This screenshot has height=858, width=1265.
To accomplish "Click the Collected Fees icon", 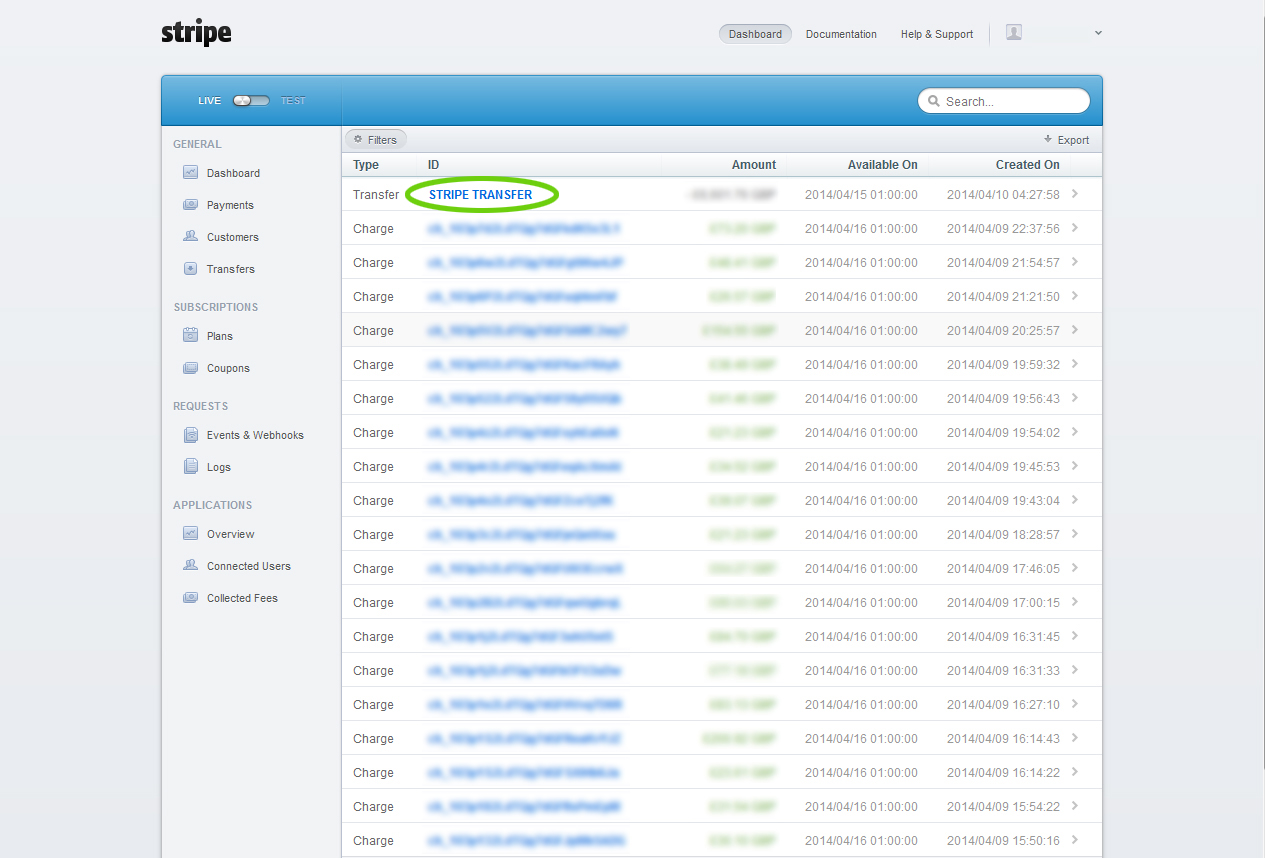I will (x=190, y=597).
